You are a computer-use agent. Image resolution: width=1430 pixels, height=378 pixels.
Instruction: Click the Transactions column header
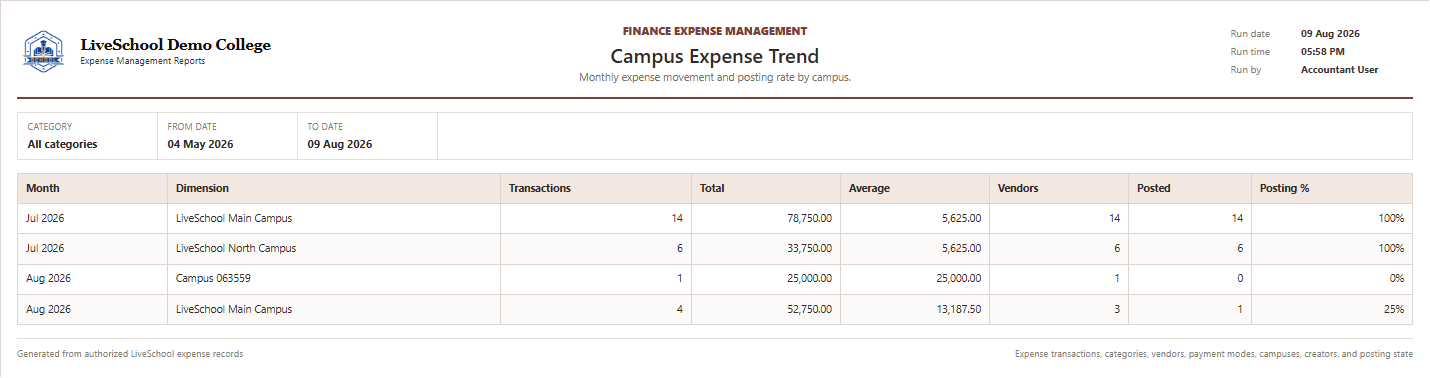pyautogui.click(x=596, y=188)
